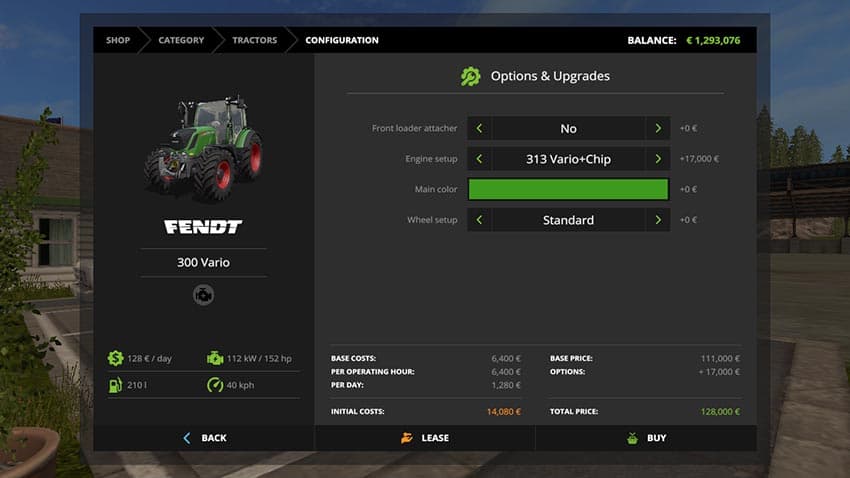Click the 'Initial Costs:' label
Screen dimensions: 850x478
click(x=358, y=412)
